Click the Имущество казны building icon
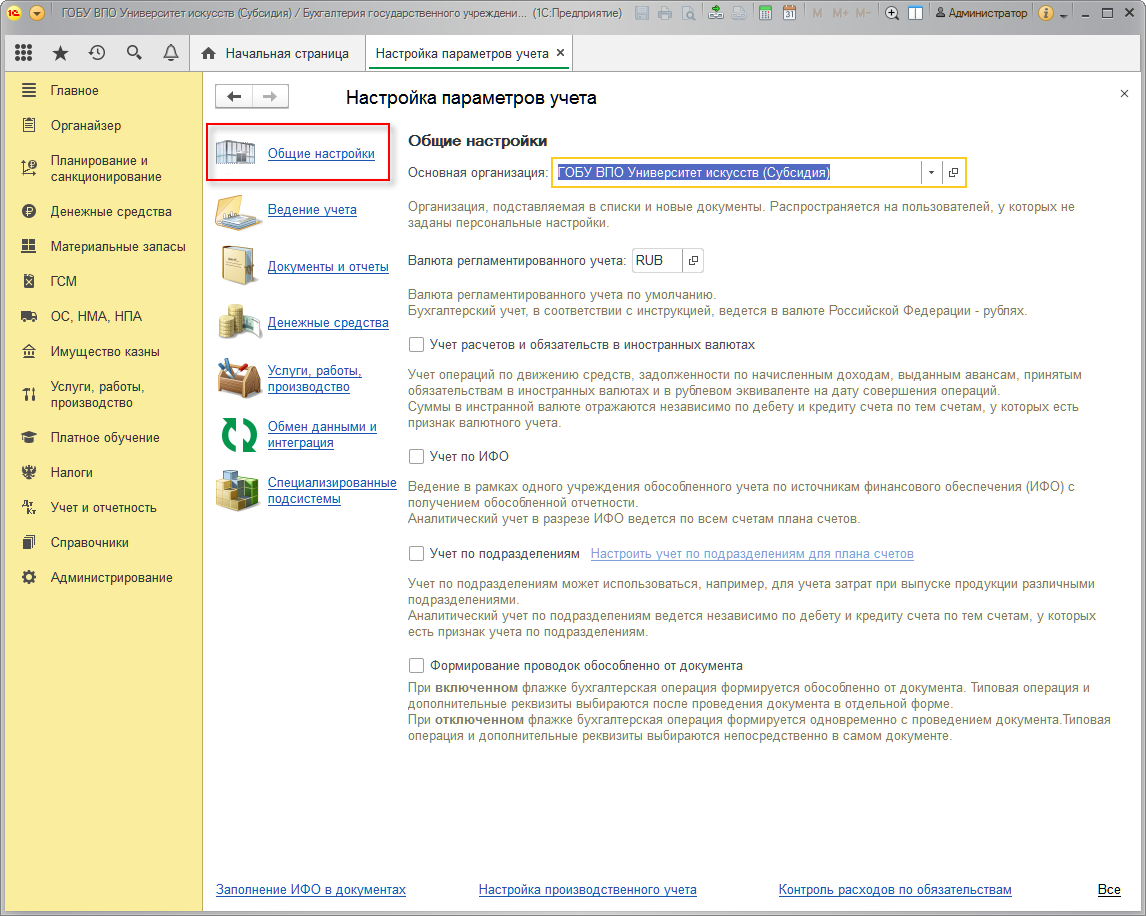 point(29,352)
